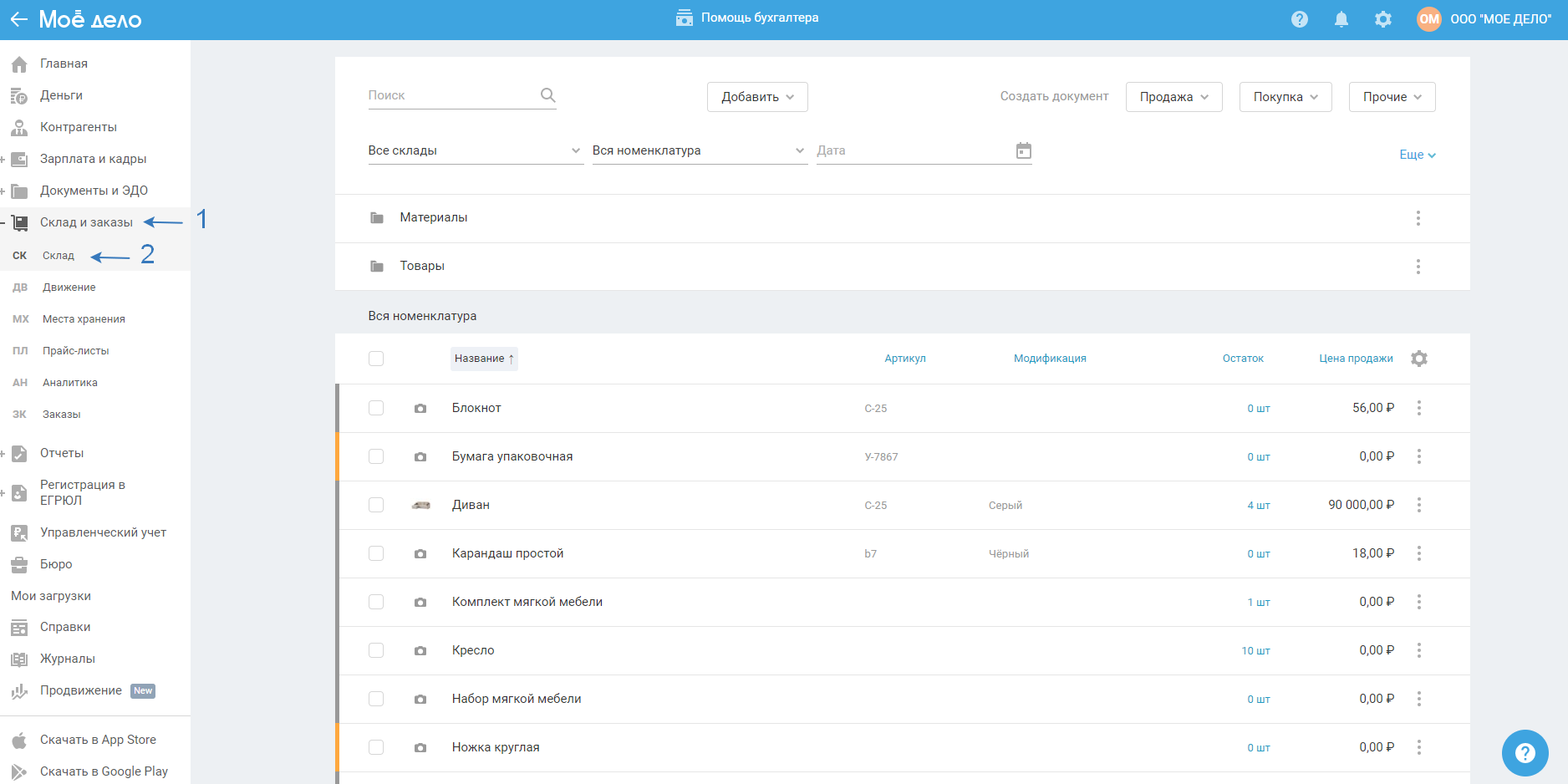Click photo icon for Блокнот item
Screen dimensions: 1568x784
pos(420,409)
